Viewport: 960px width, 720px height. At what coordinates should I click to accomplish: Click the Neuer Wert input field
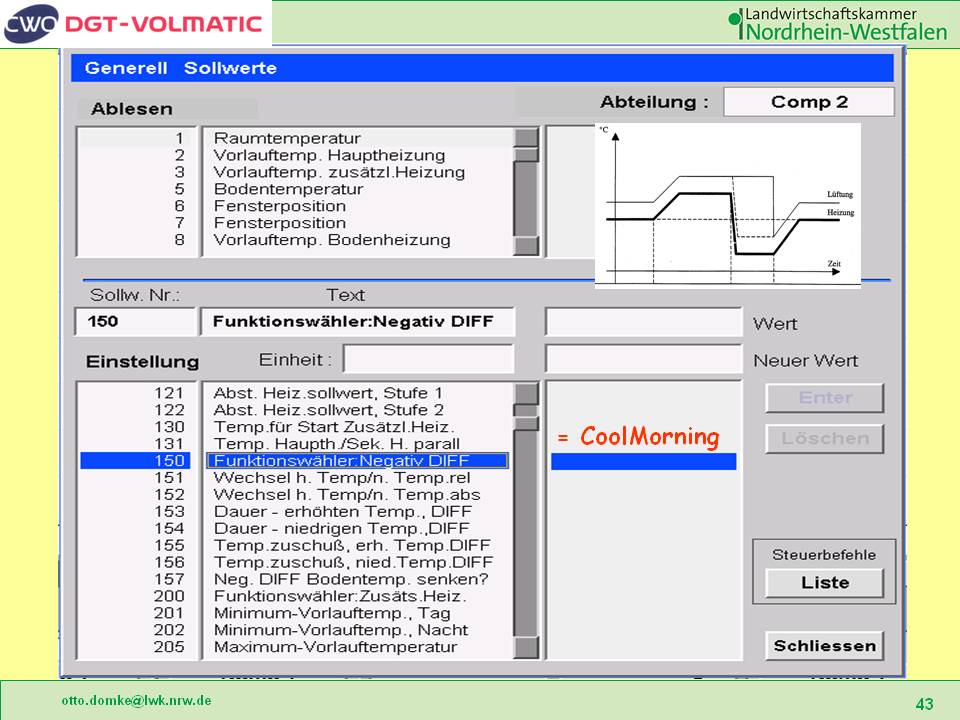click(644, 359)
